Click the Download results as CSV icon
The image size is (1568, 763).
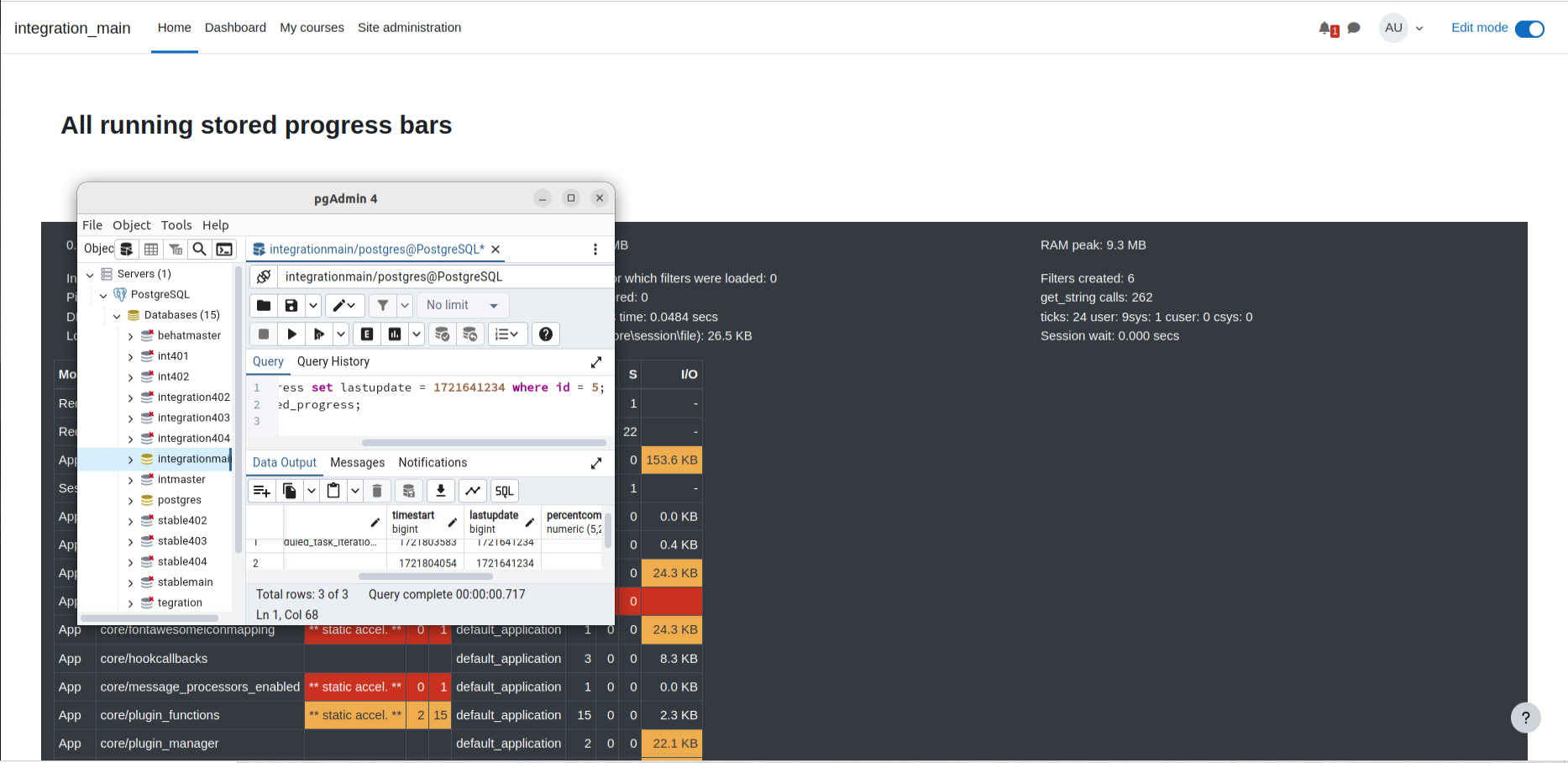[441, 491]
